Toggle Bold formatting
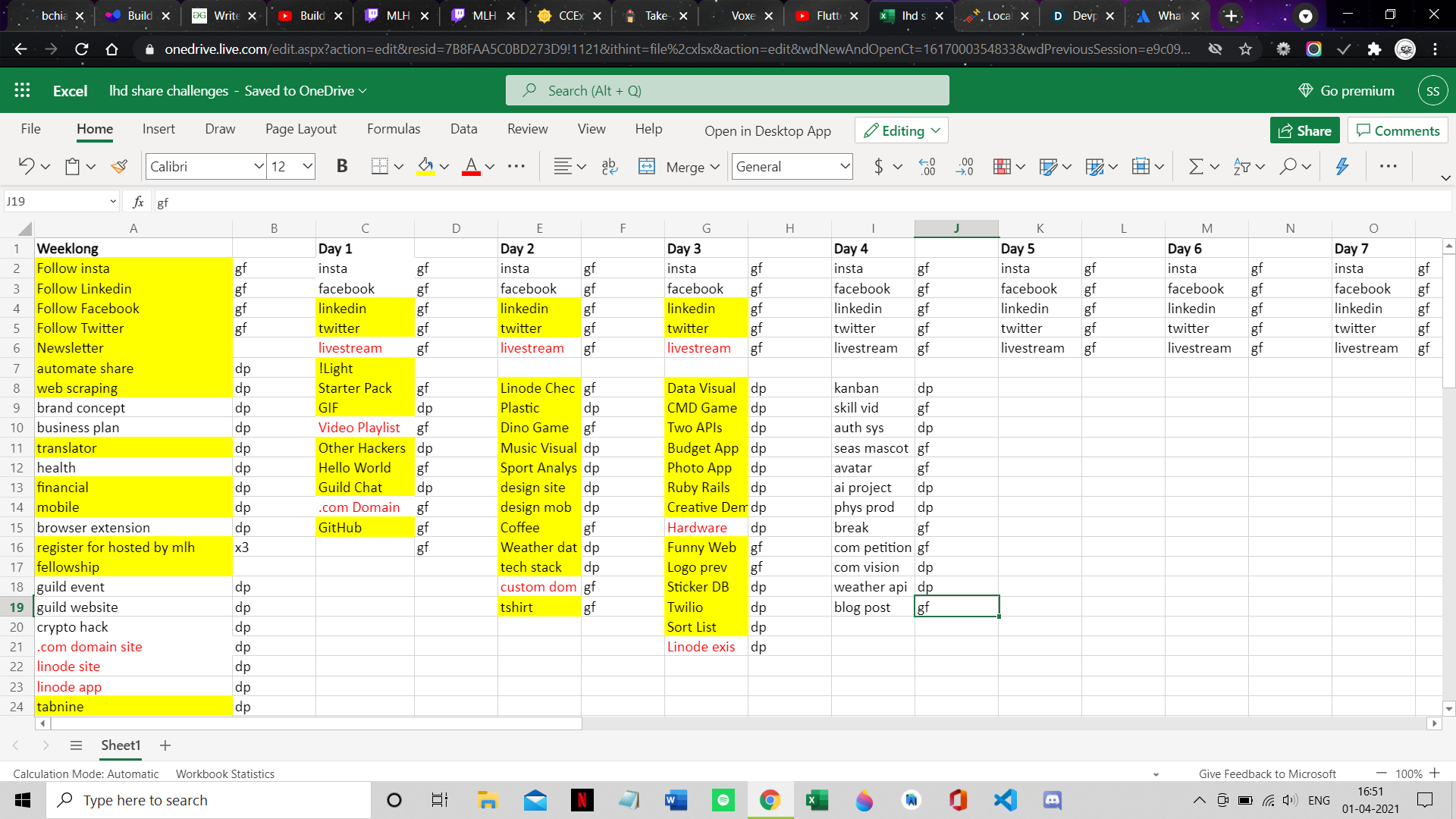 coord(342,166)
